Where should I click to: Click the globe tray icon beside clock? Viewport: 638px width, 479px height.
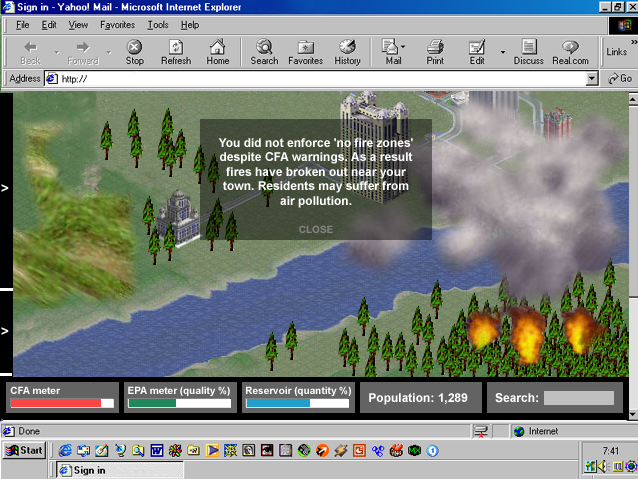(x=631, y=466)
